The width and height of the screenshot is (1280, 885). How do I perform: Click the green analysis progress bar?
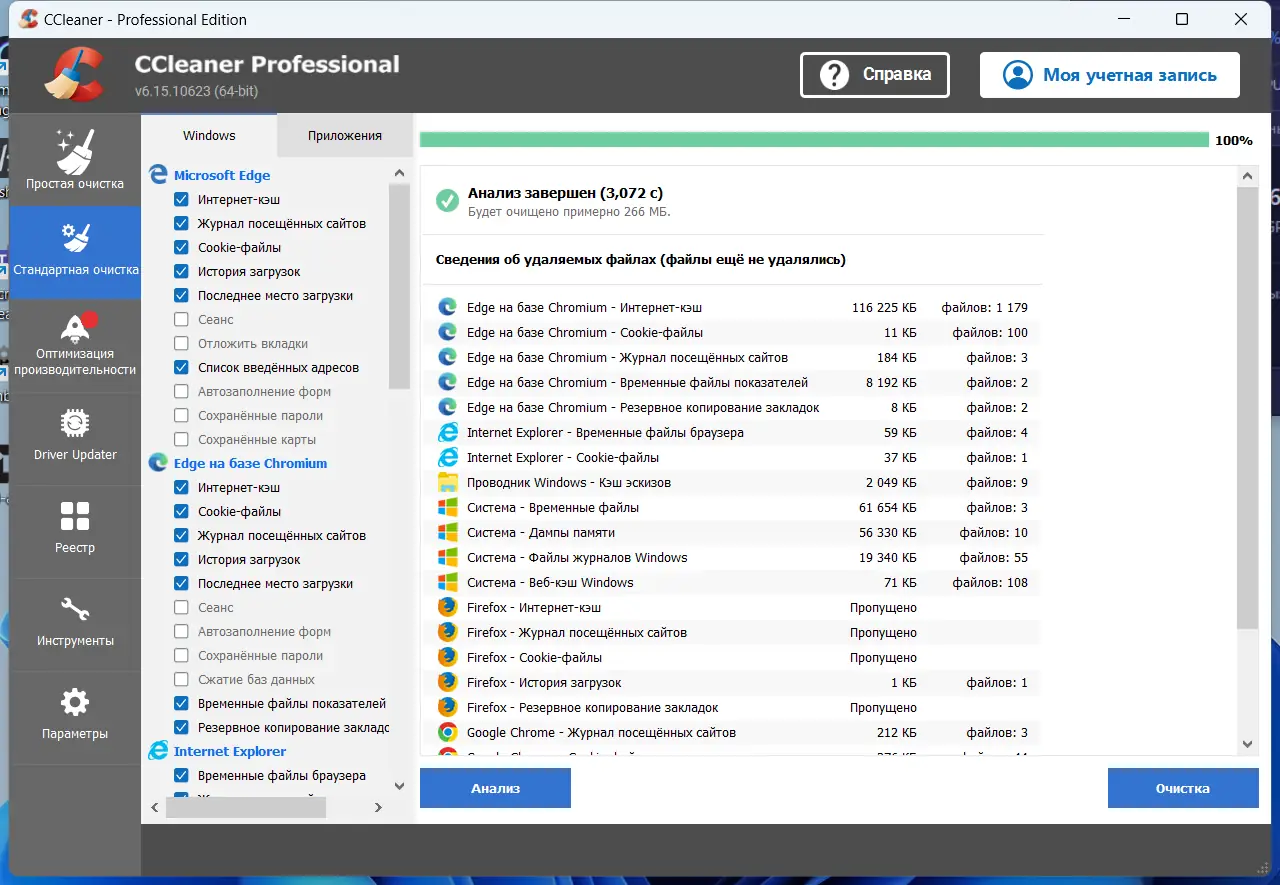point(814,140)
